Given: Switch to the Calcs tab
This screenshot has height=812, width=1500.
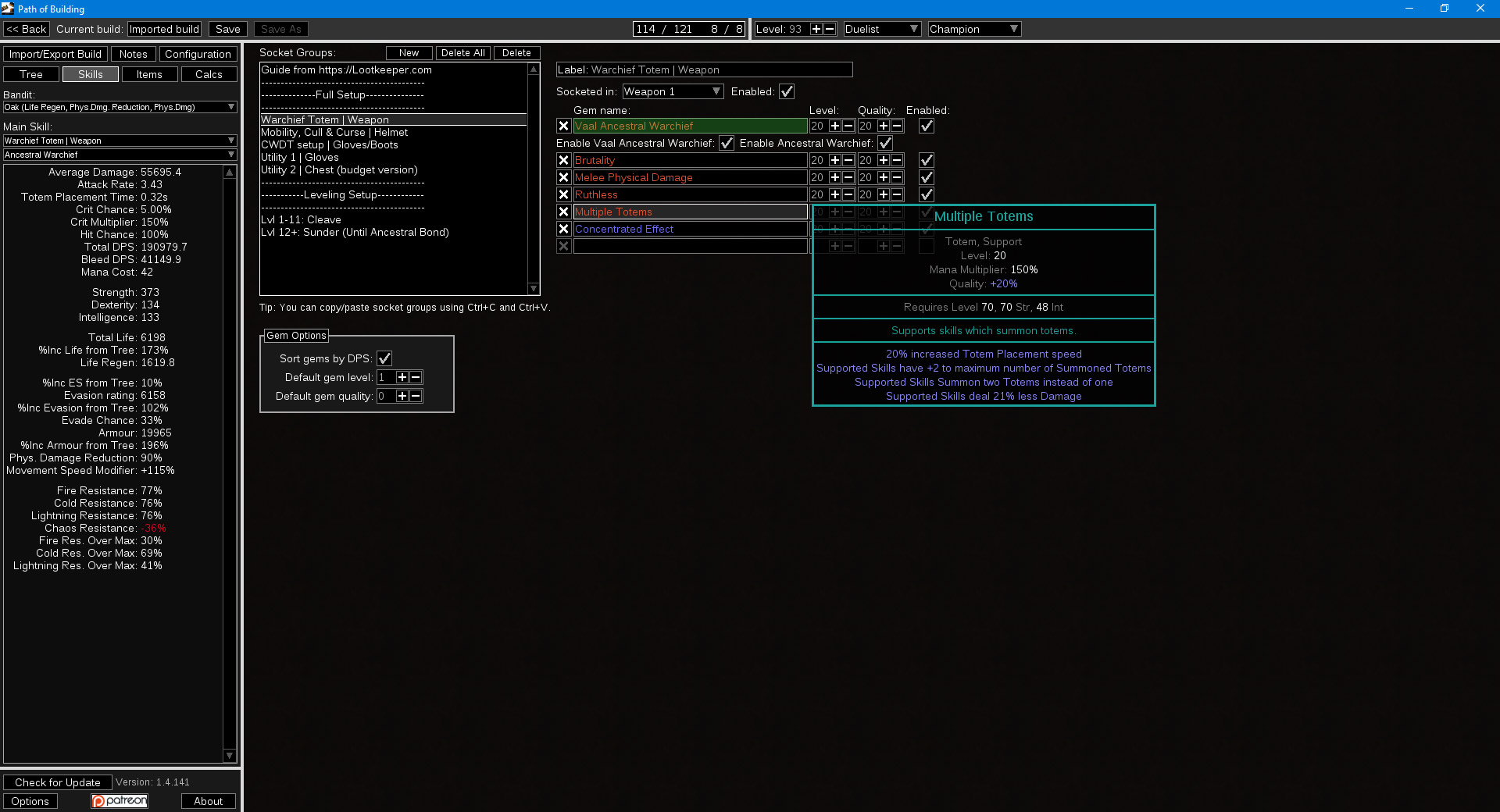Looking at the screenshot, I should (209, 74).
